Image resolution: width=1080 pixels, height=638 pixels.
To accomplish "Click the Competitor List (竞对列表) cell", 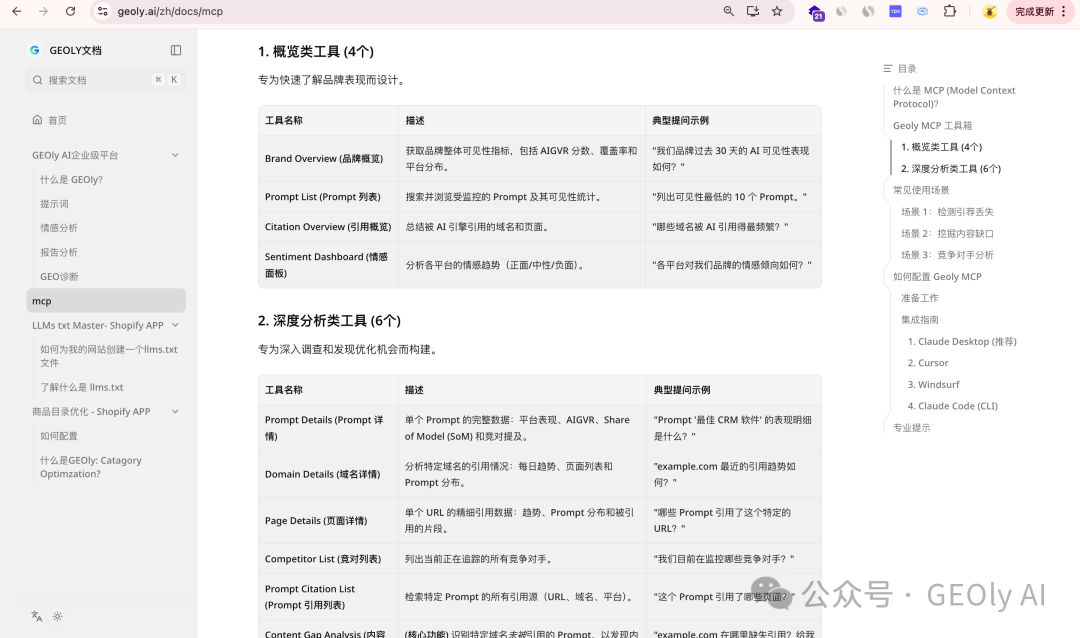I will (329, 559).
